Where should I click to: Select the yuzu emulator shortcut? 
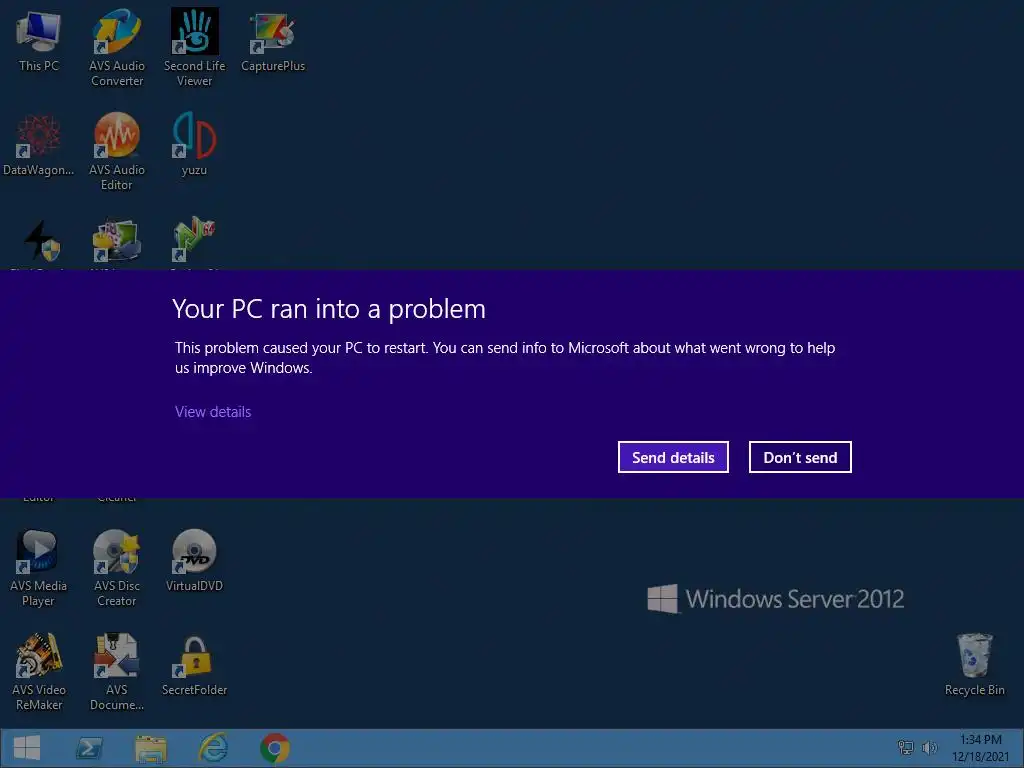click(x=195, y=145)
